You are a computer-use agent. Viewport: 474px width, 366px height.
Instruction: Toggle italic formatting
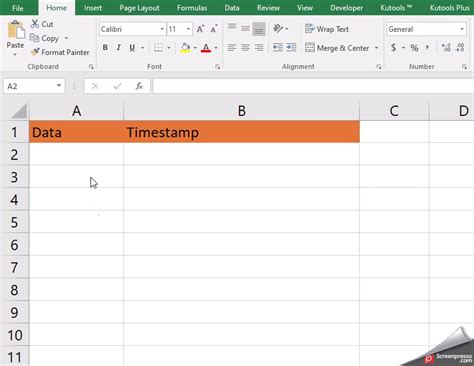point(118,48)
